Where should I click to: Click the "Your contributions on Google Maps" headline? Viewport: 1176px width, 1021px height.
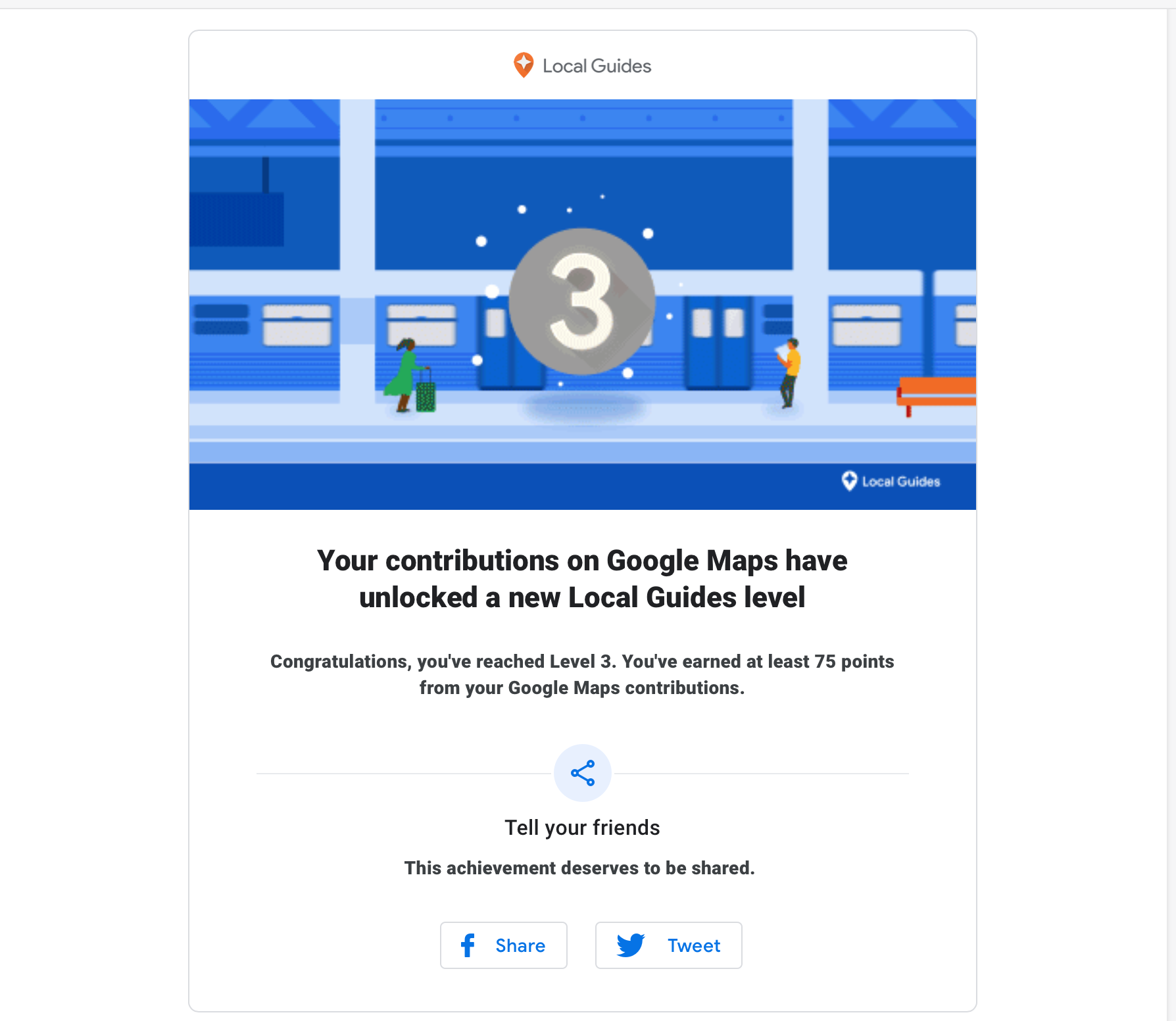coord(583,579)
